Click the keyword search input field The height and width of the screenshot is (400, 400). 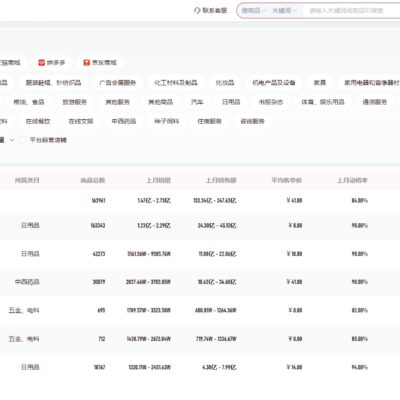click(353, 11)
